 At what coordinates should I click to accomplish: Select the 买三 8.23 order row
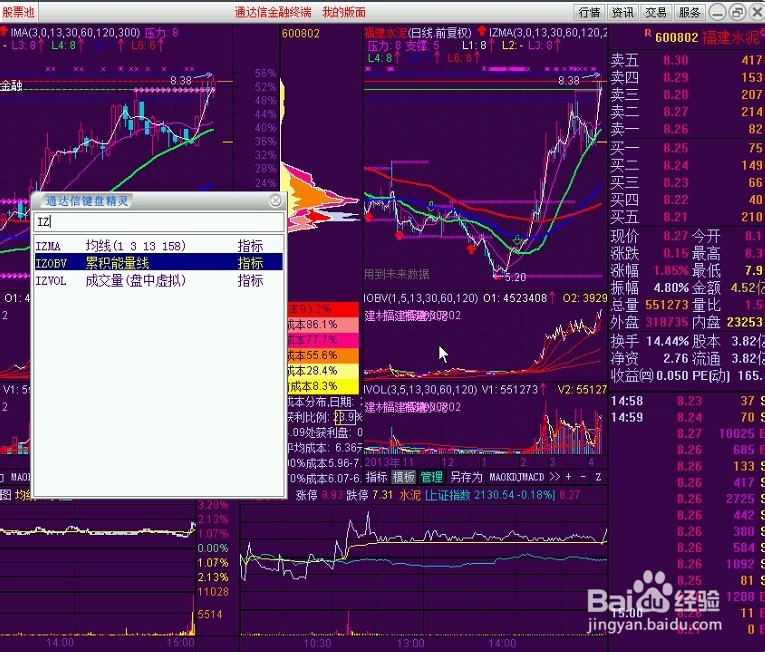pyautogui.click(x=686, y=183)
